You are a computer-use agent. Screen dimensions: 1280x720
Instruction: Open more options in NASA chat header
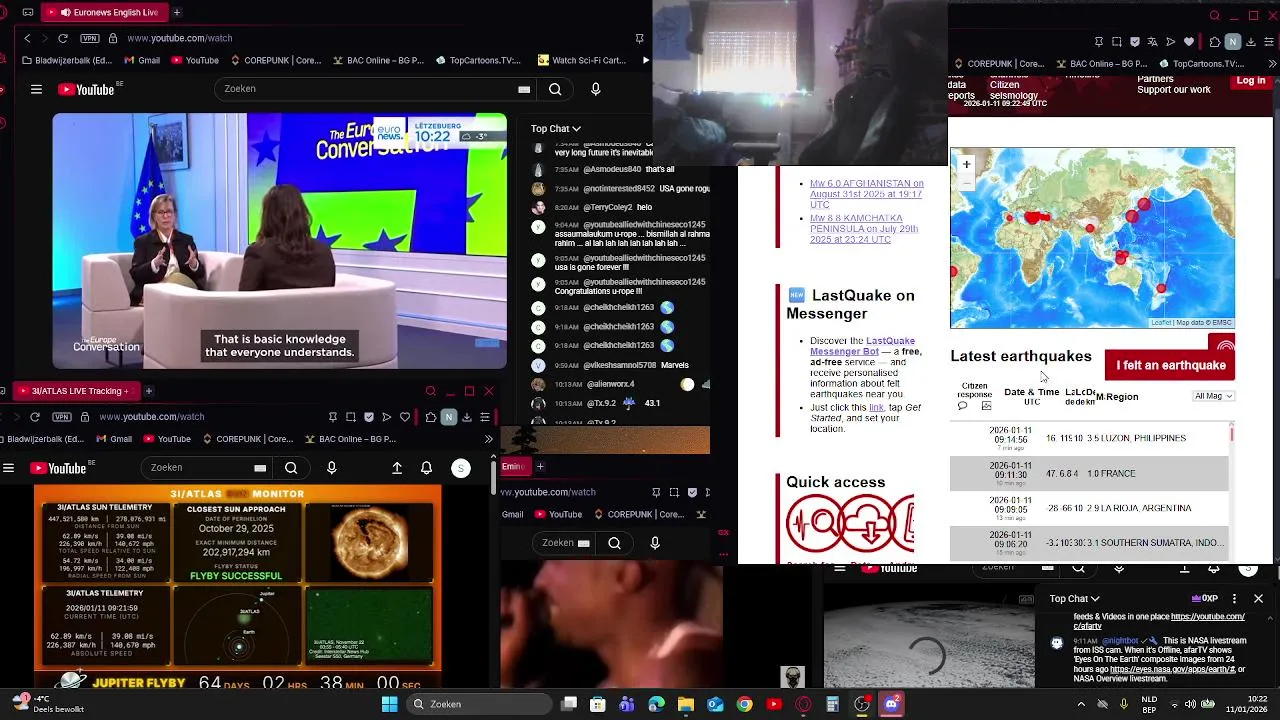[1234, 598]
